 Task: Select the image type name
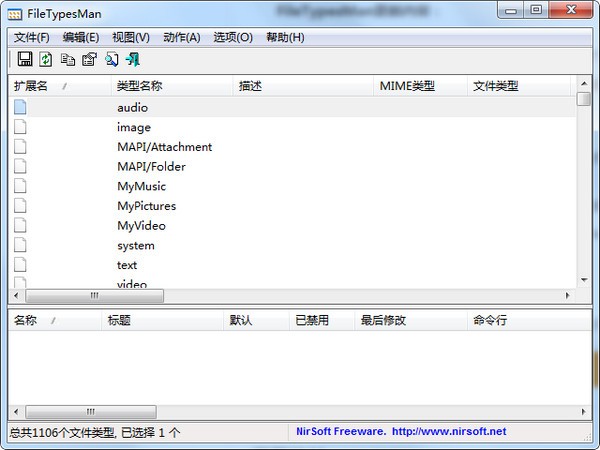point(134,127)
